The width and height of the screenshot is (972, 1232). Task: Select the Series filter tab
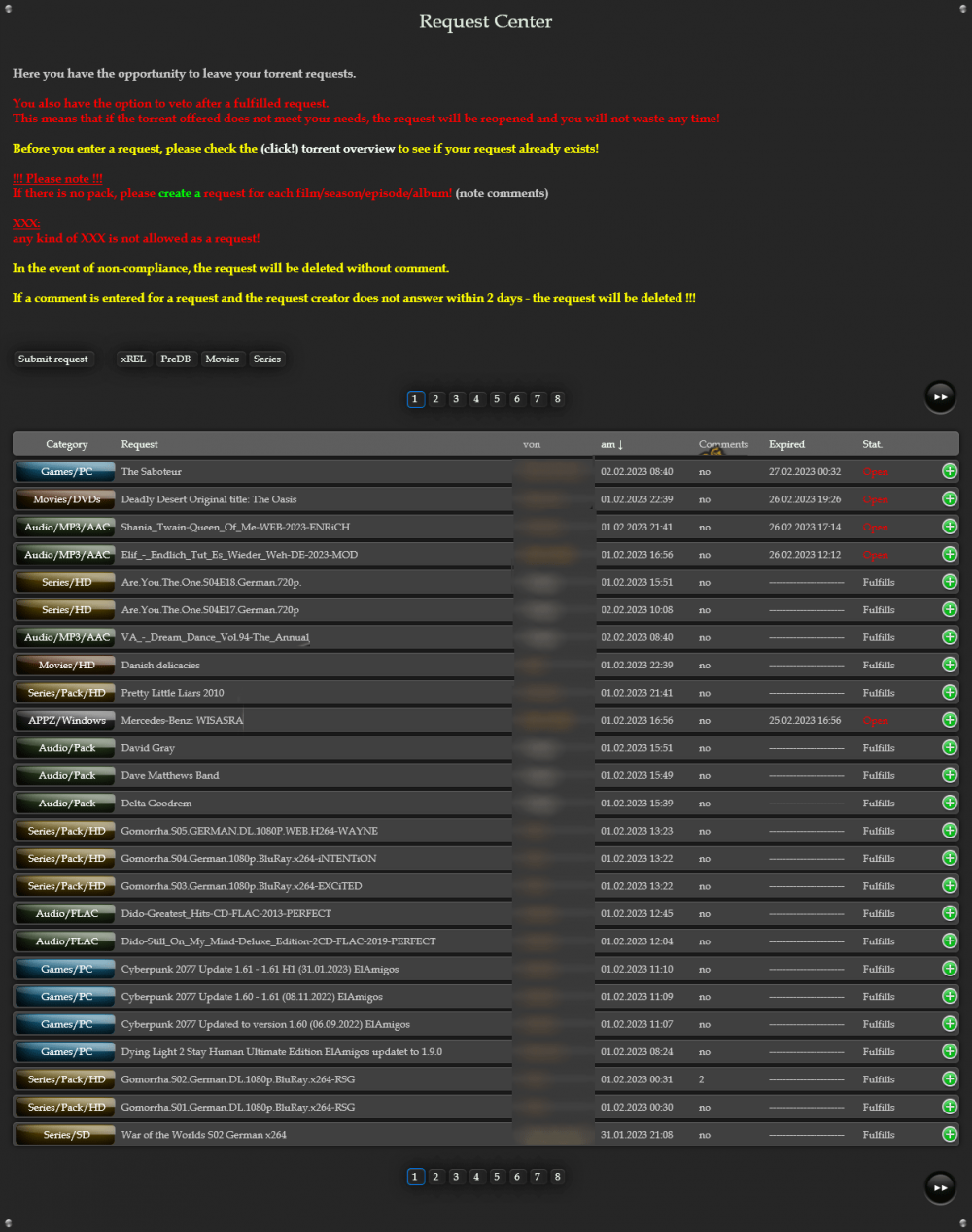point(267,359)
